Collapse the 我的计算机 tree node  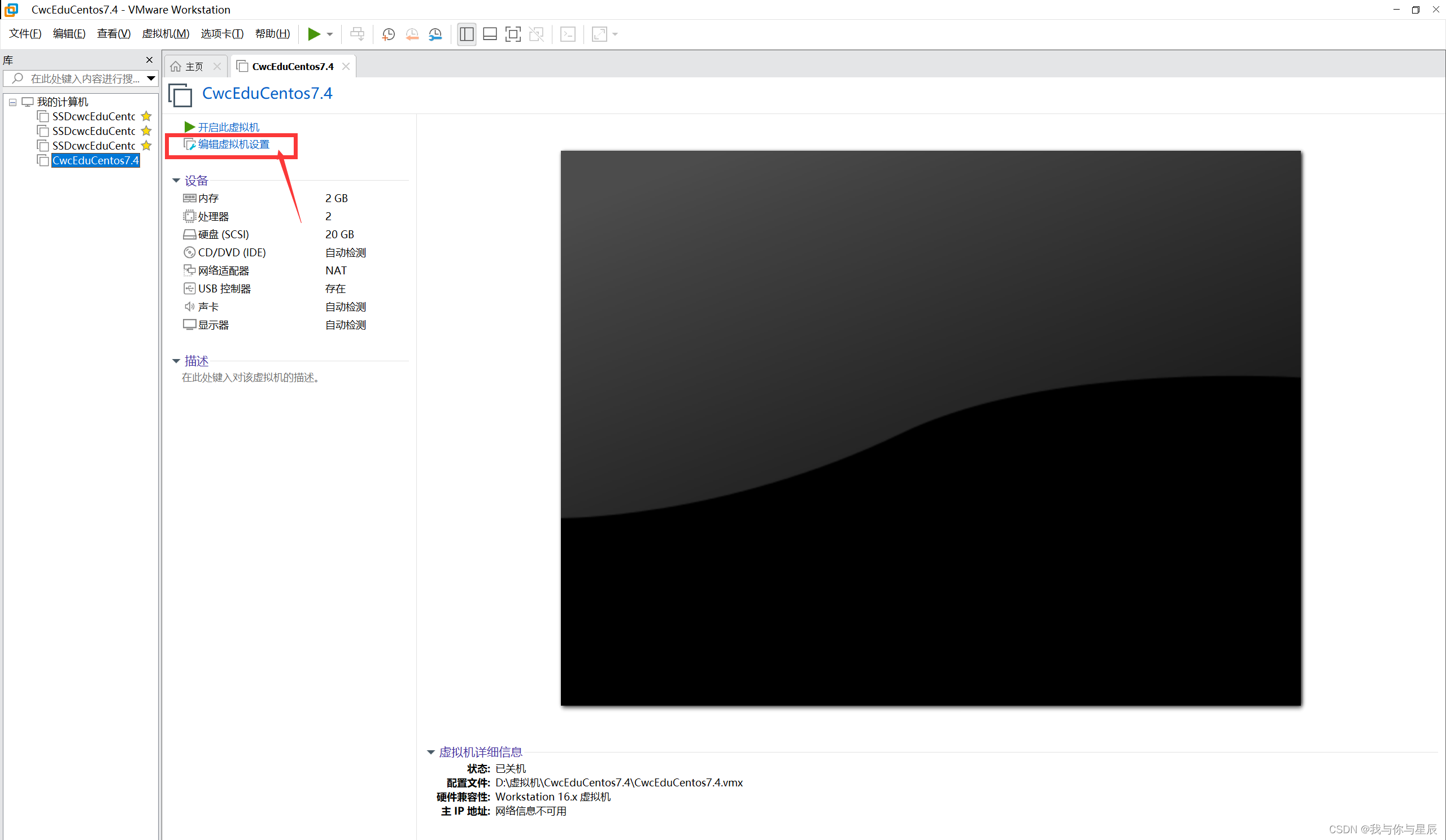[12, 102]
